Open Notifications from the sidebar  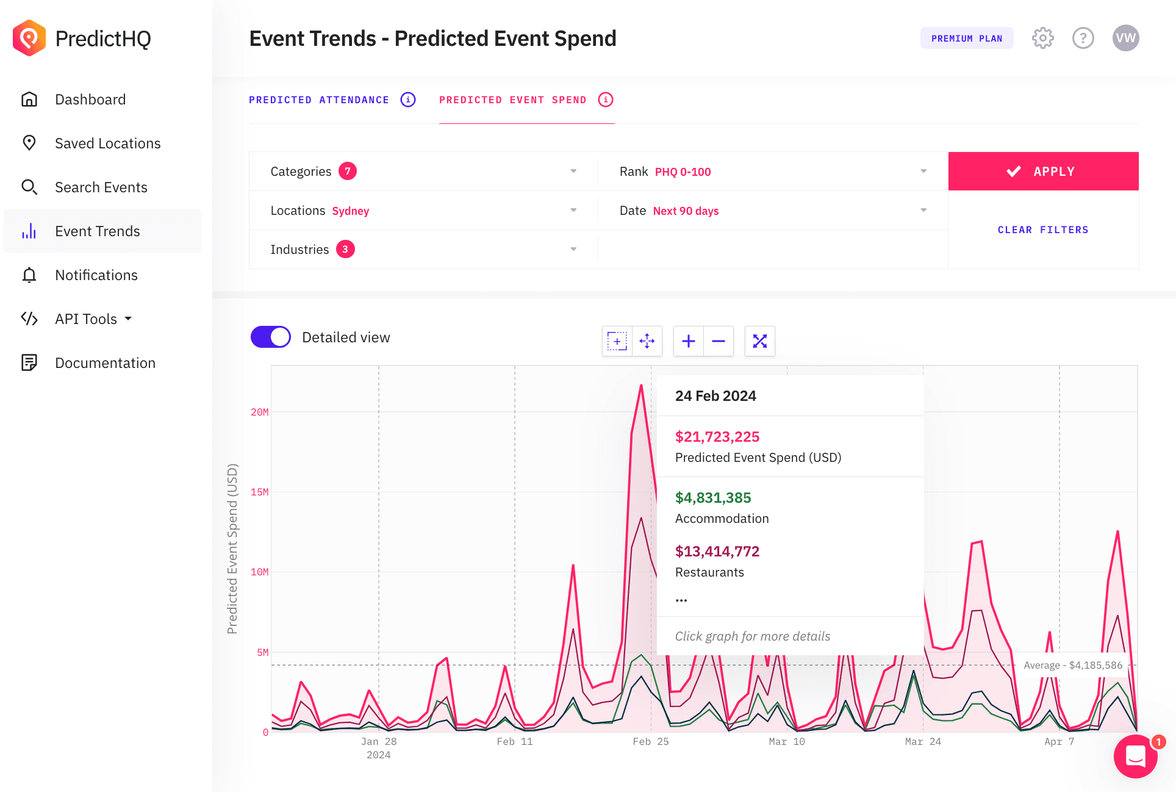click(x=96, y=275)
